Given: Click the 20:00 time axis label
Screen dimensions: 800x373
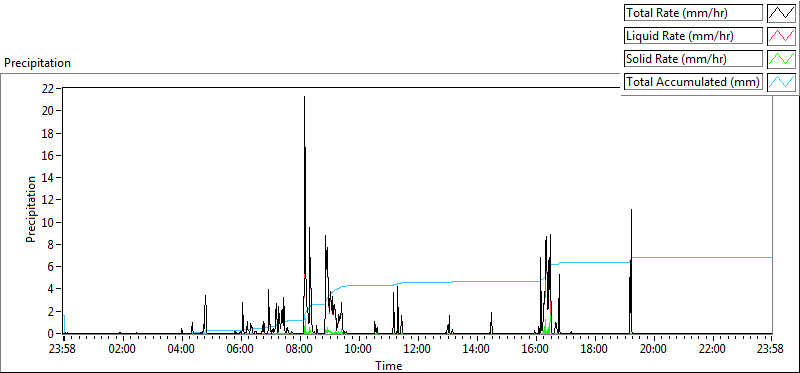Looking at the screenshot, I should click(x=653, y=350).
